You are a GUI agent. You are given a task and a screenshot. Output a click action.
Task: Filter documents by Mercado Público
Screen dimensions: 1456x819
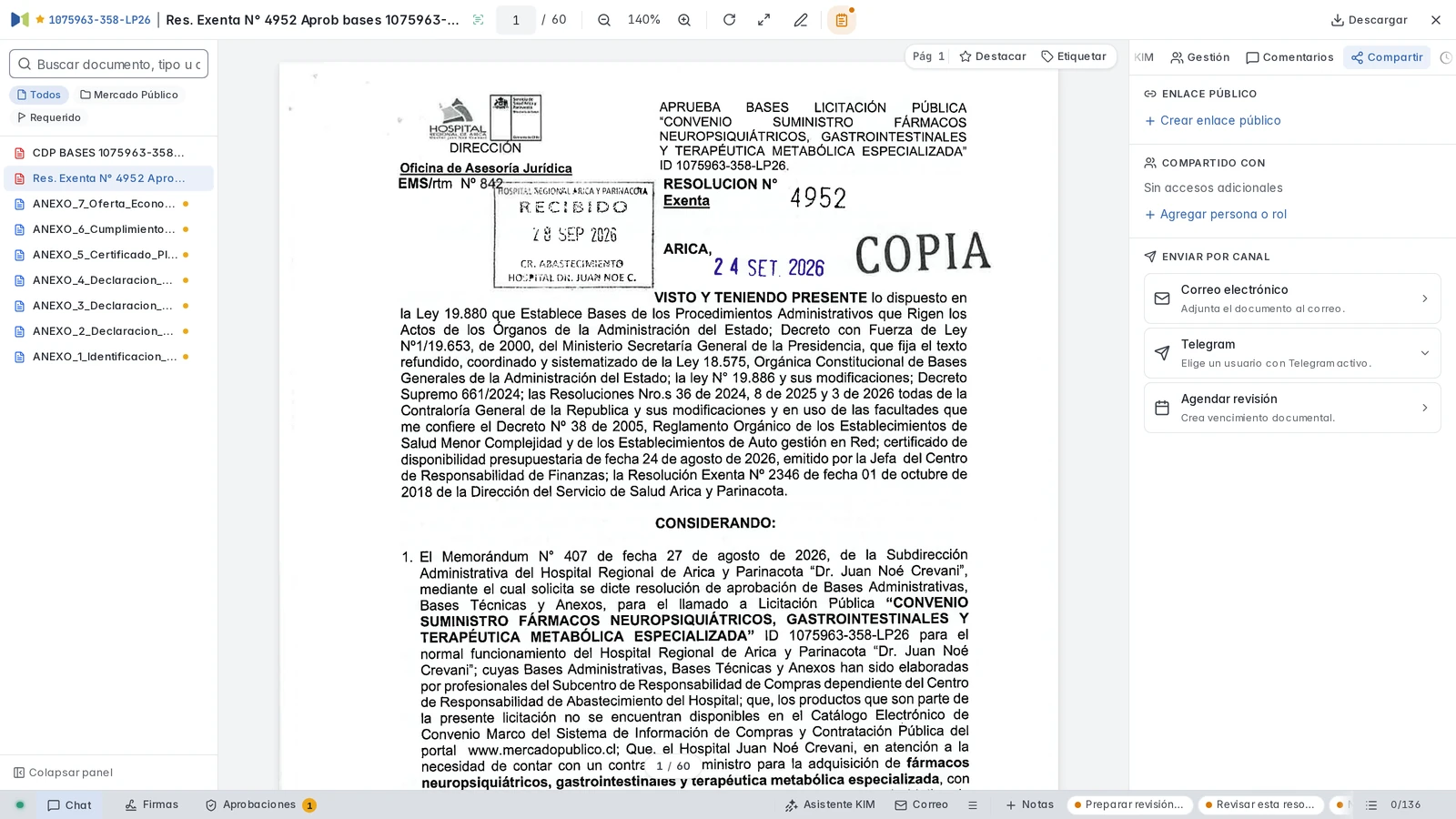129,95
